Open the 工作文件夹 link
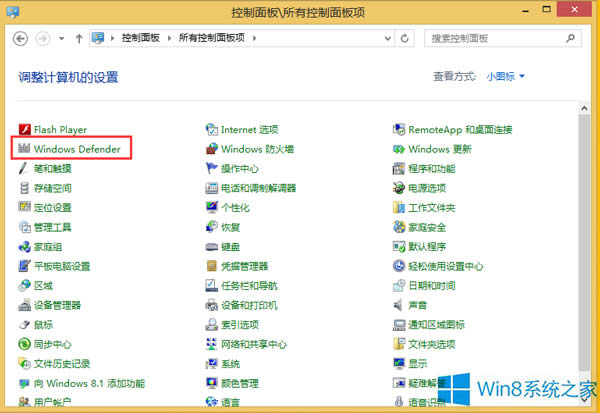Viewport: 600px width, 413px height. pyautogui.click(x=432, y=207)
